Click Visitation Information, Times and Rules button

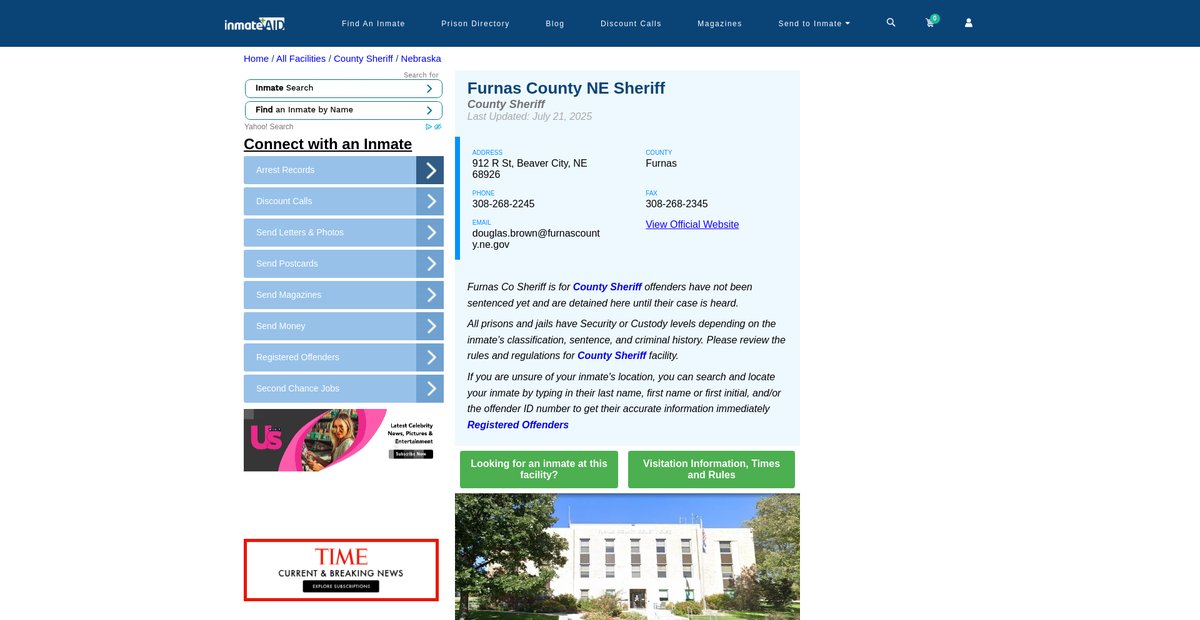click(x=711, y=470)
